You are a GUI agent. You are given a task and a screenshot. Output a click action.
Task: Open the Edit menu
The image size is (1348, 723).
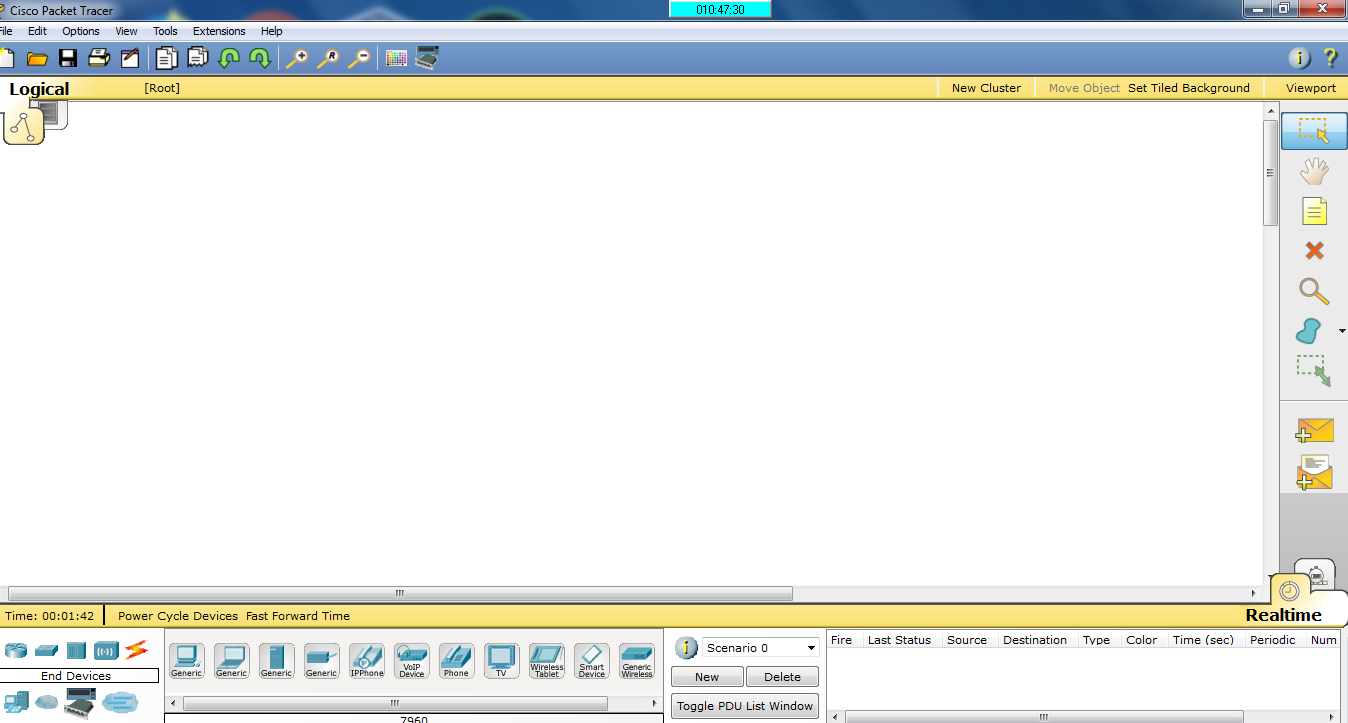click(37, 31)
